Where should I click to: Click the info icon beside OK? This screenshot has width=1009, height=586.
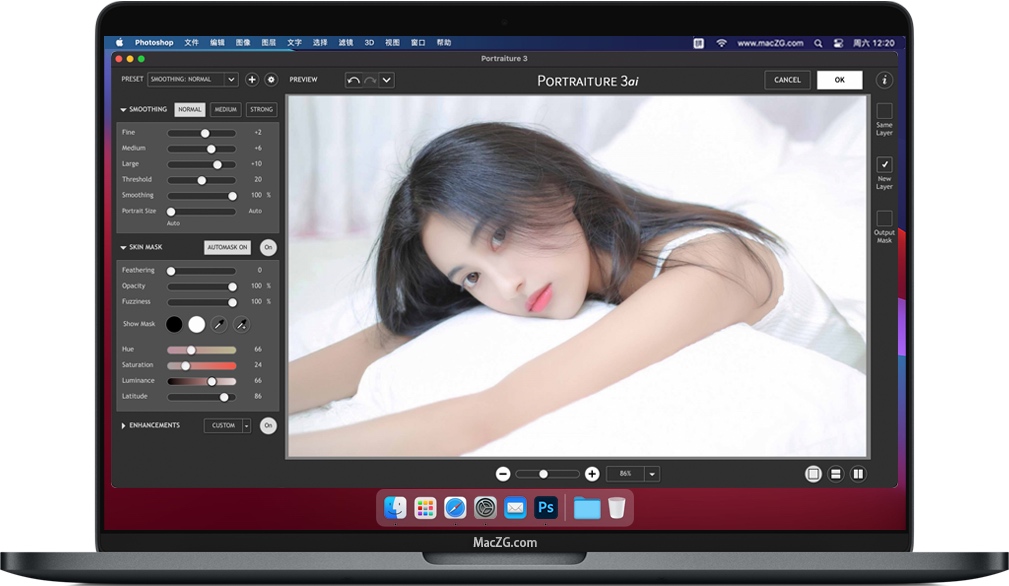pos(884,80)
